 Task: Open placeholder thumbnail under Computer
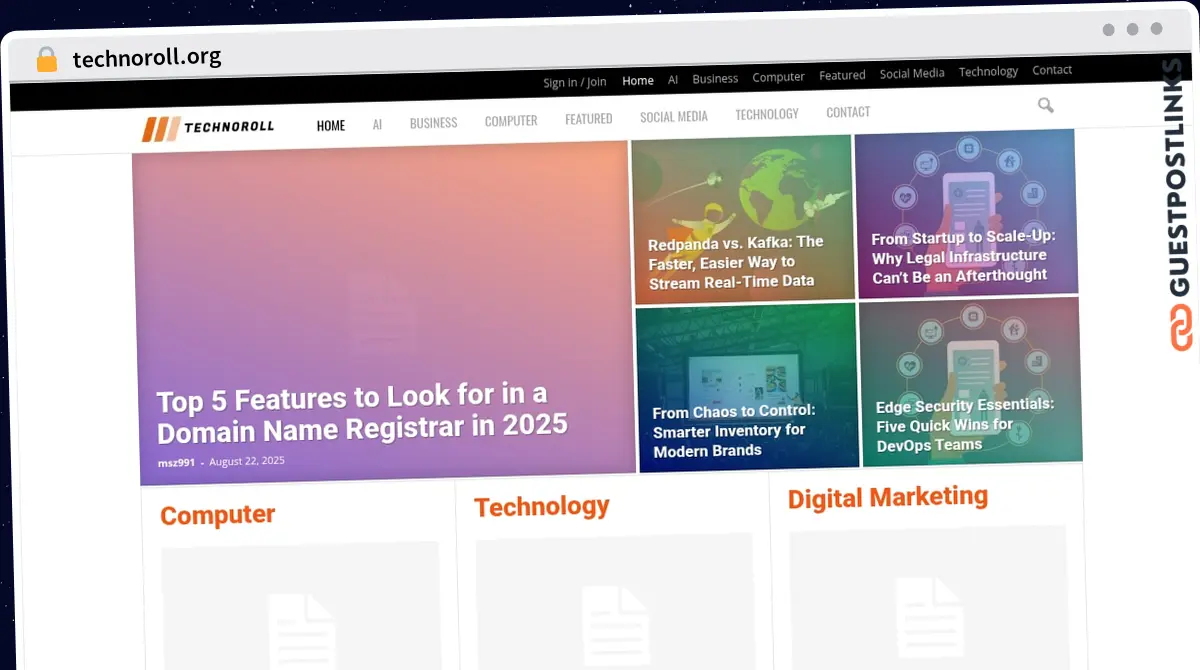pyautogui.click(x=302, y=608)
